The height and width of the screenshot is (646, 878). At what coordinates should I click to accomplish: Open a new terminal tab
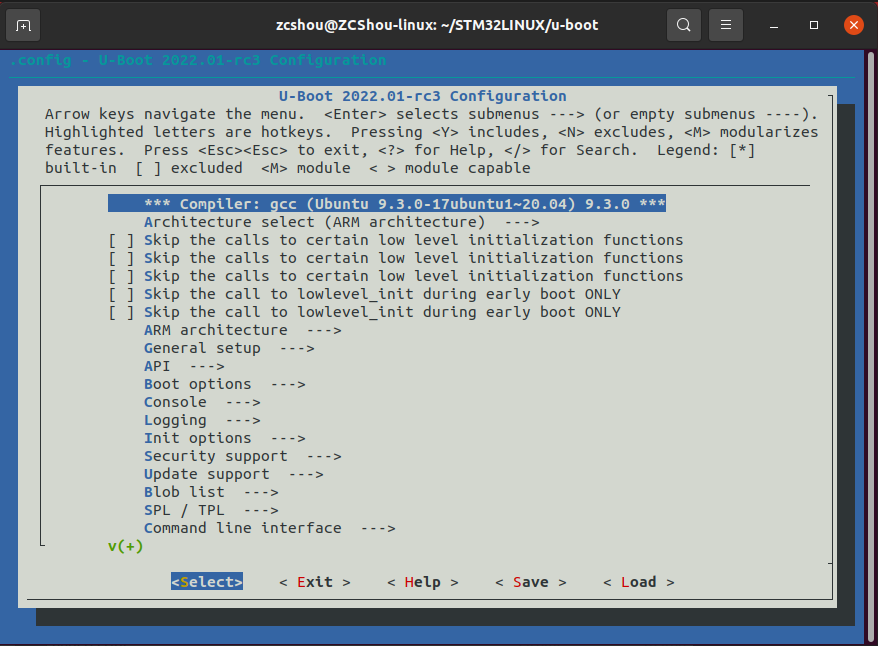pos(23,25)
